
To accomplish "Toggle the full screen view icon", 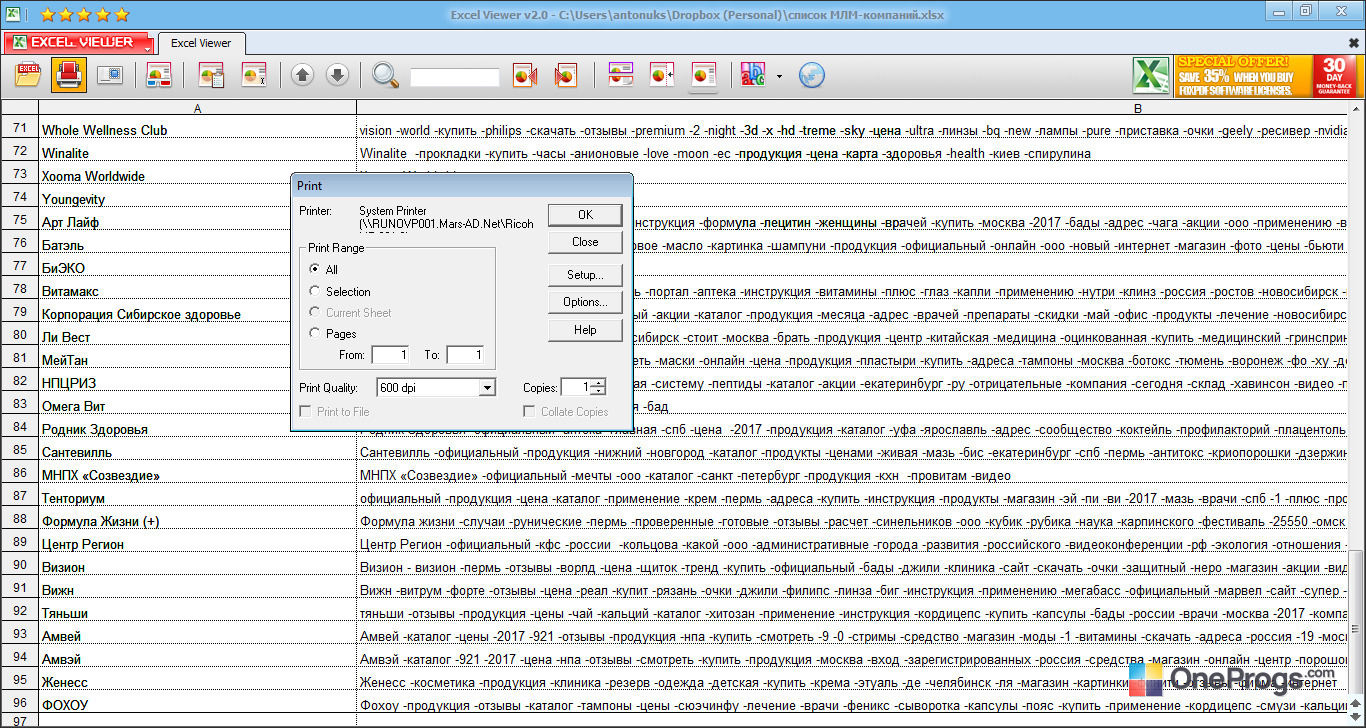I will (110, 75).
